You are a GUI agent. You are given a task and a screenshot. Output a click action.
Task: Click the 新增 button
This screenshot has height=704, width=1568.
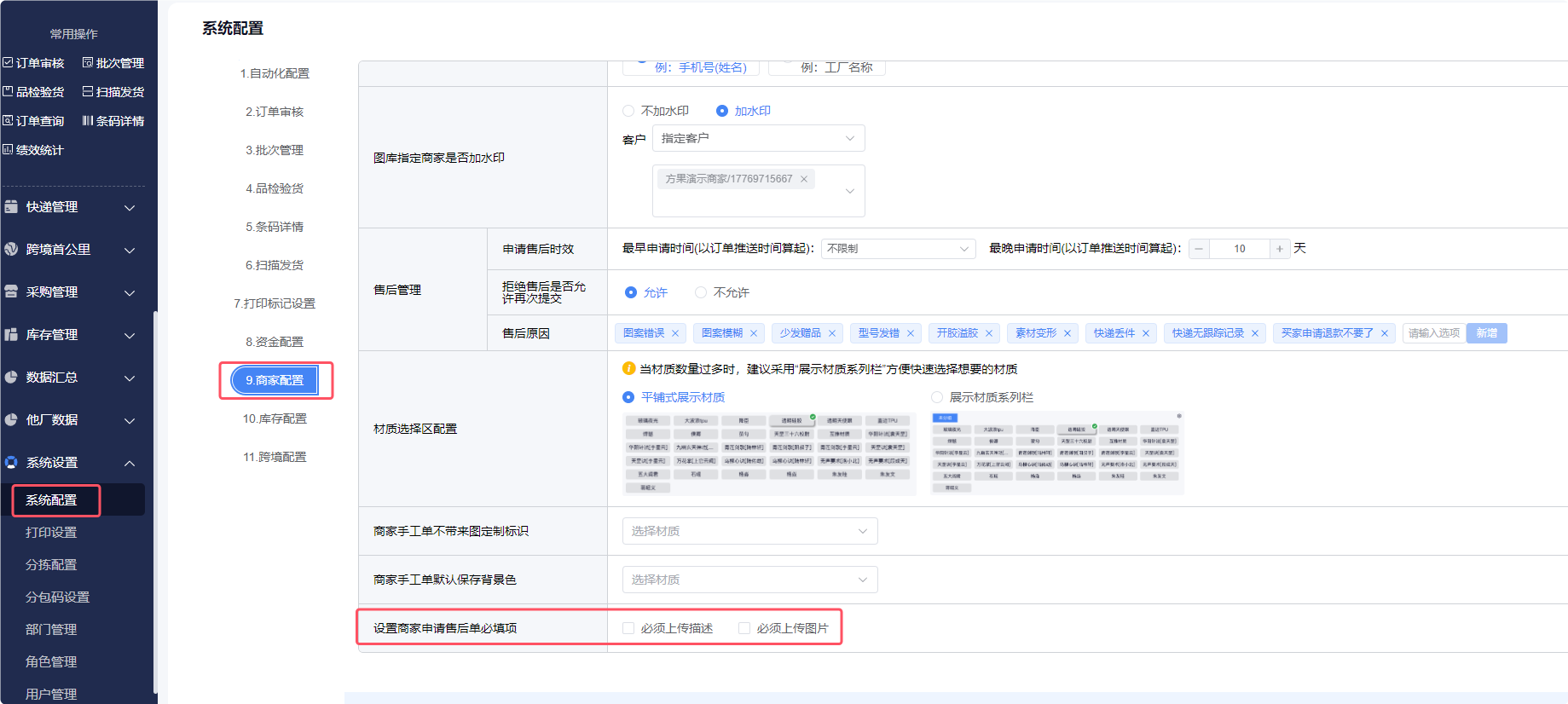(1486, 333)
